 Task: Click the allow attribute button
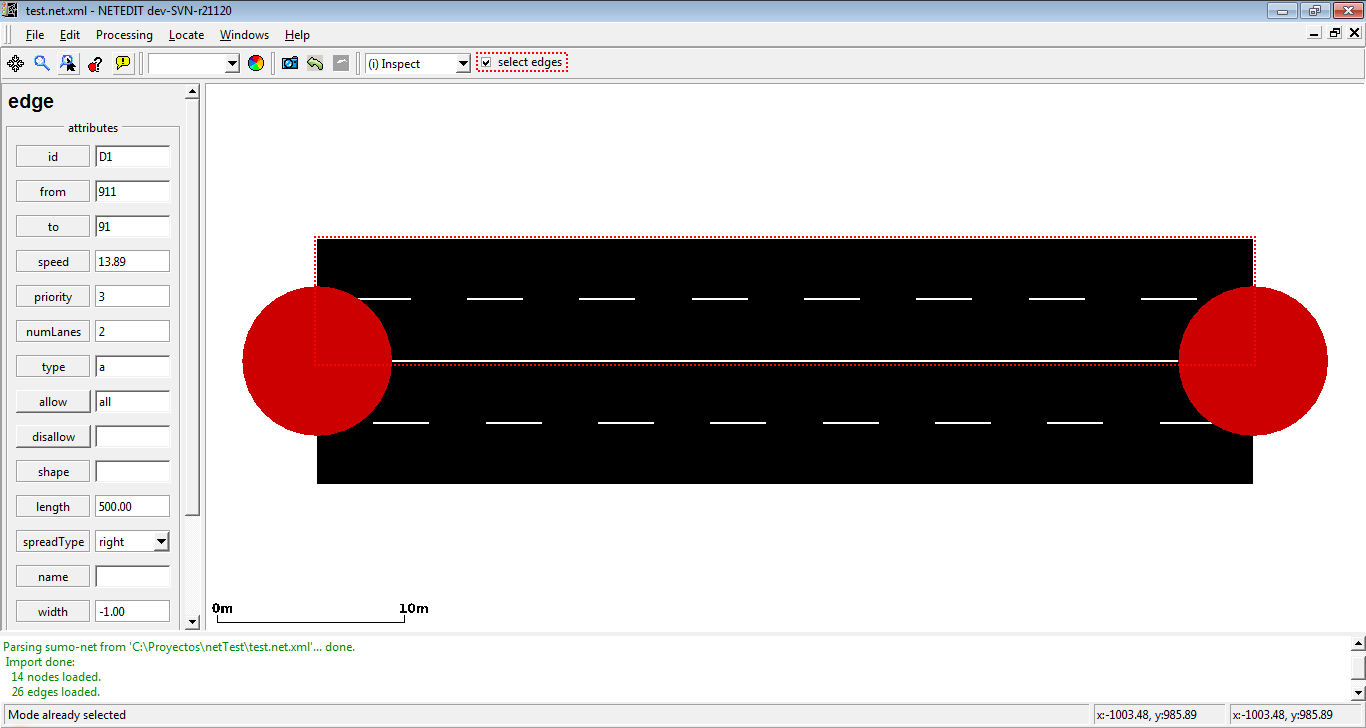(53, 401)
